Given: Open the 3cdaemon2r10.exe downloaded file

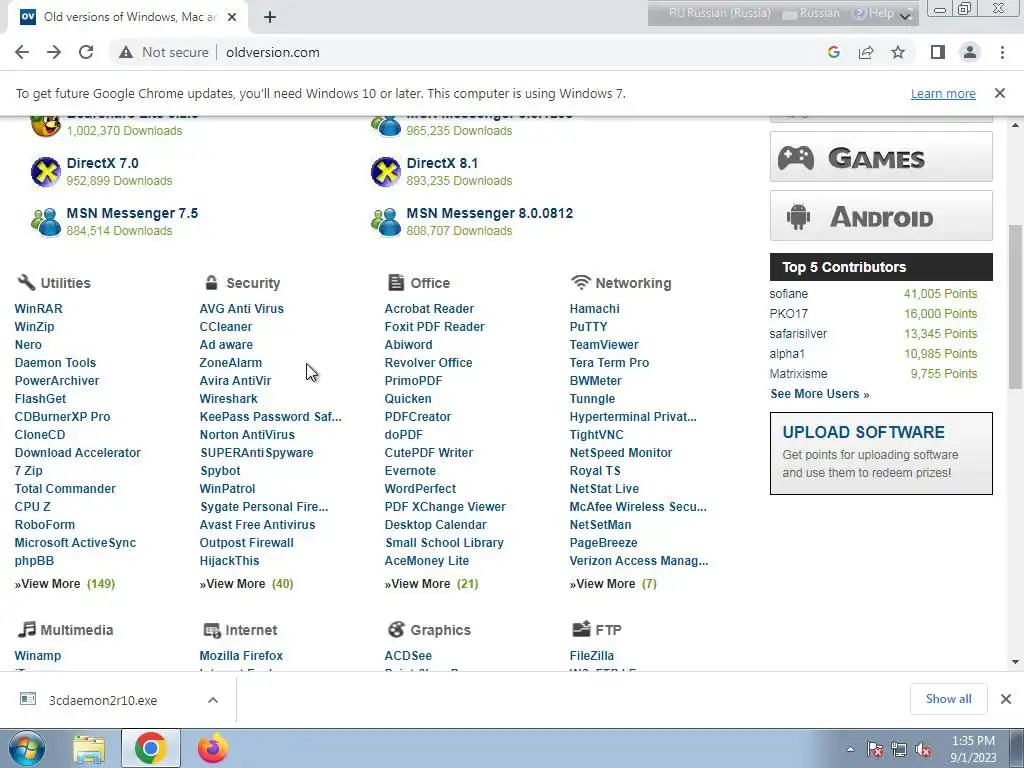Looking at the screenshot, I should pyautogui.click(x=103, y=700).
